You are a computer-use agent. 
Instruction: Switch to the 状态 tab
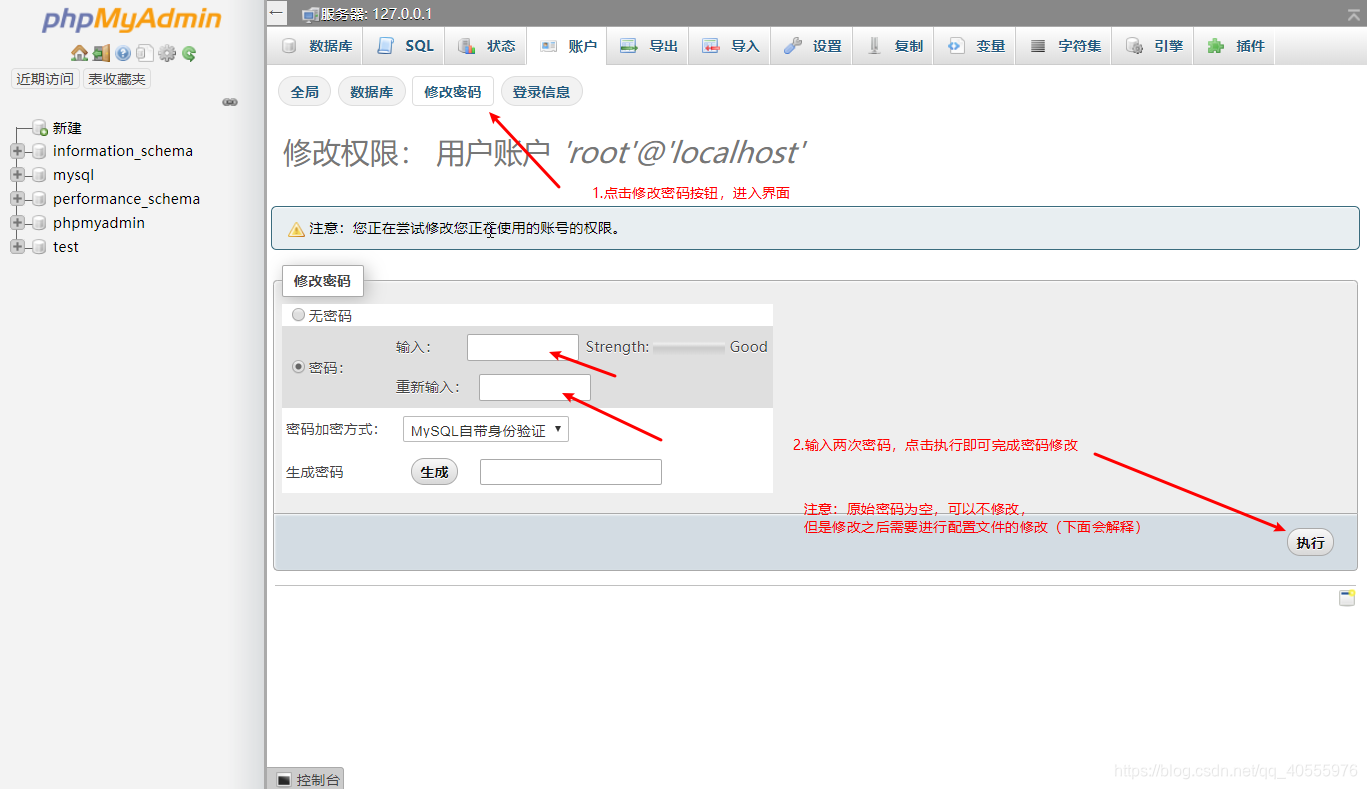(487, 46)
